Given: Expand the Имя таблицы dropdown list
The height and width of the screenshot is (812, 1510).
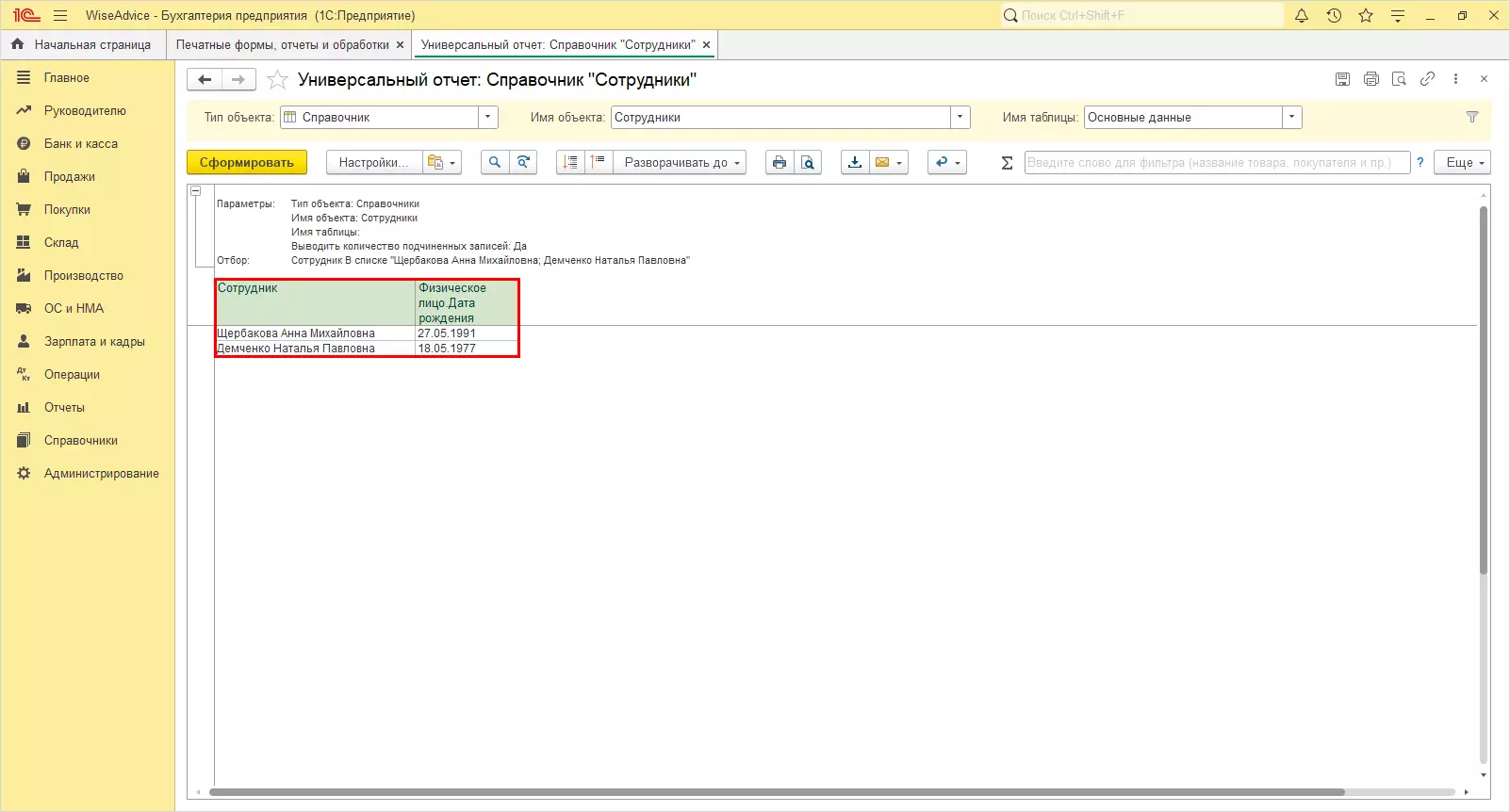Looking at the screenshot, I should click(x=1291, y=117).
